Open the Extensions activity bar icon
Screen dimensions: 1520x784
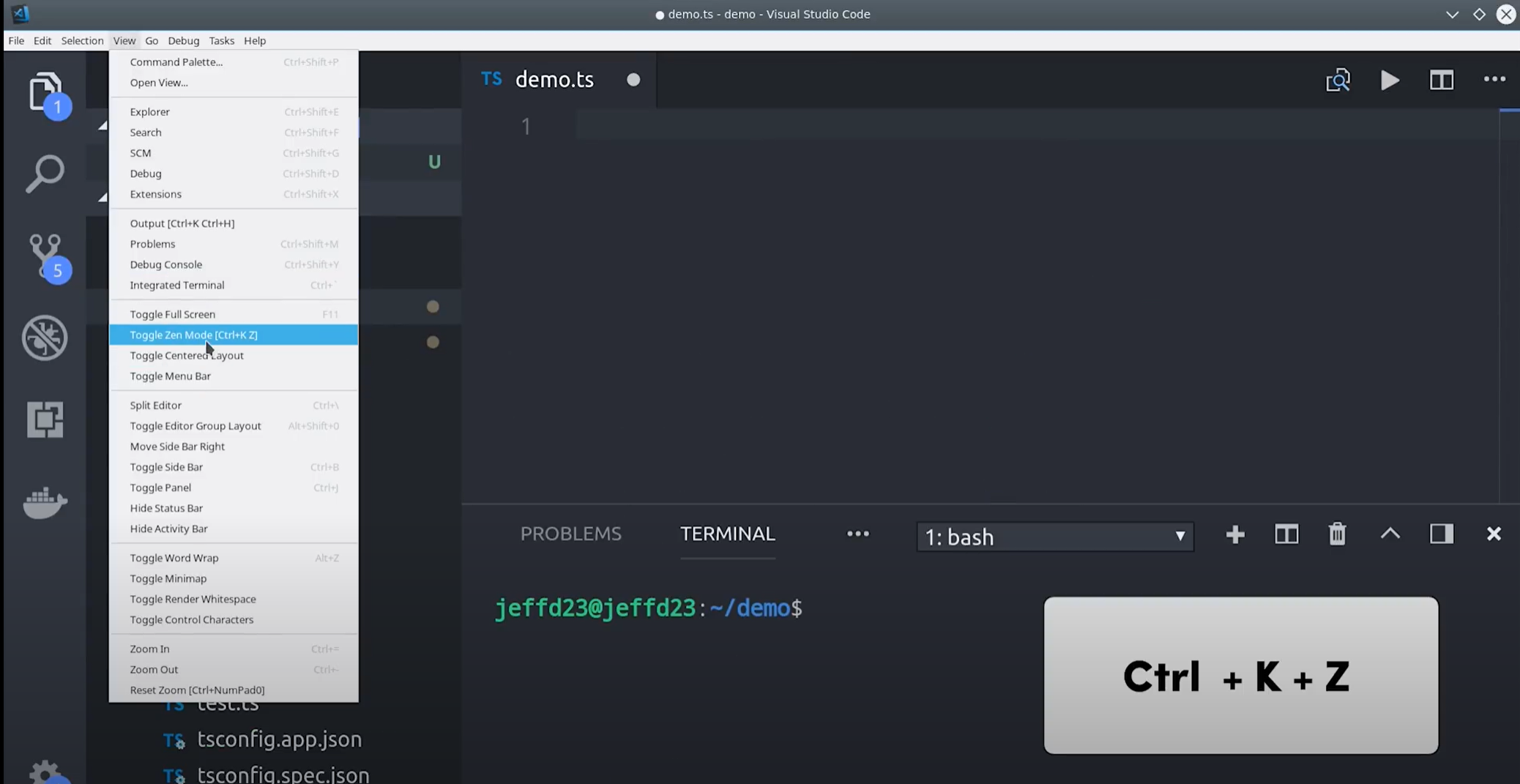pyautogui.click(x=45, y=419)
